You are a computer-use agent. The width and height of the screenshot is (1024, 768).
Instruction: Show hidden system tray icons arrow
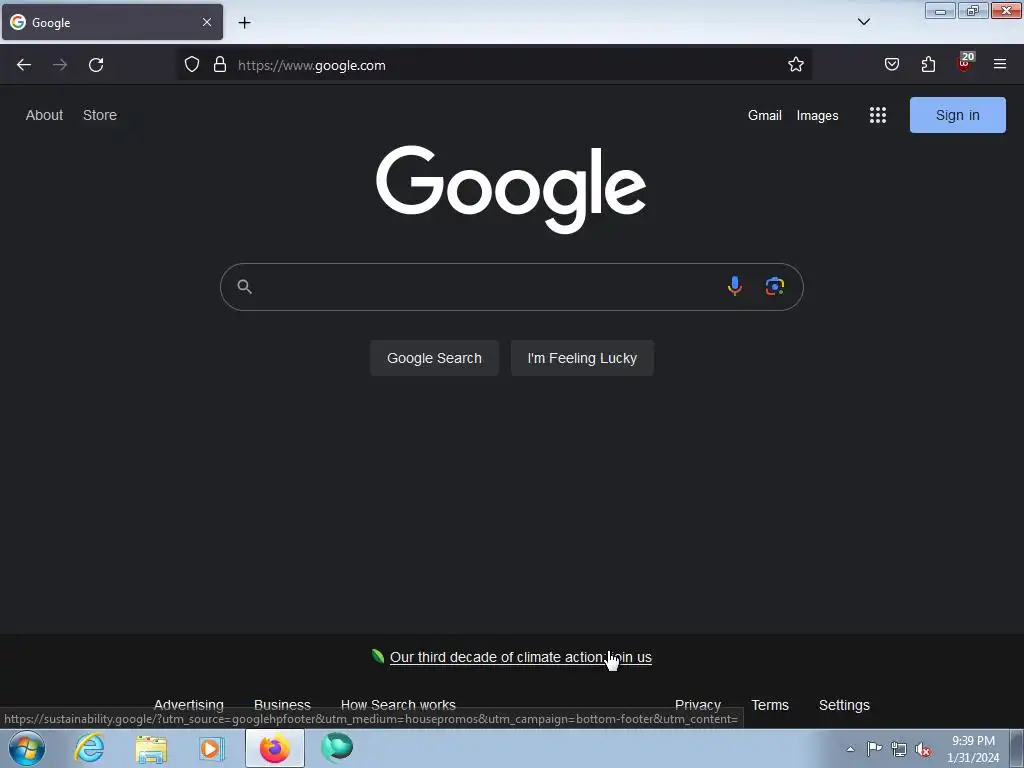click(x=850, y=749)
